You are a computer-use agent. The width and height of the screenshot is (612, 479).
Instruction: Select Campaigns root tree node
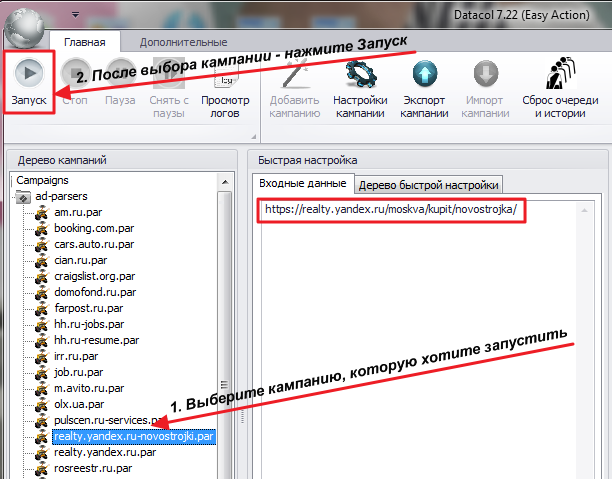[x=42, y=180]
